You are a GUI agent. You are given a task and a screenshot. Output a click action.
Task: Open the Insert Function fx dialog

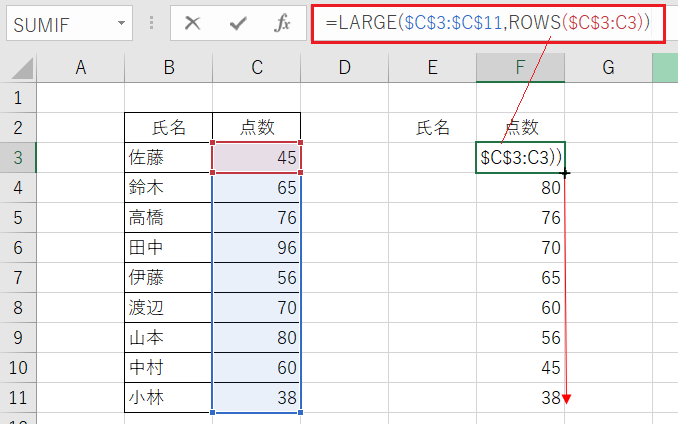coord(282,23)
